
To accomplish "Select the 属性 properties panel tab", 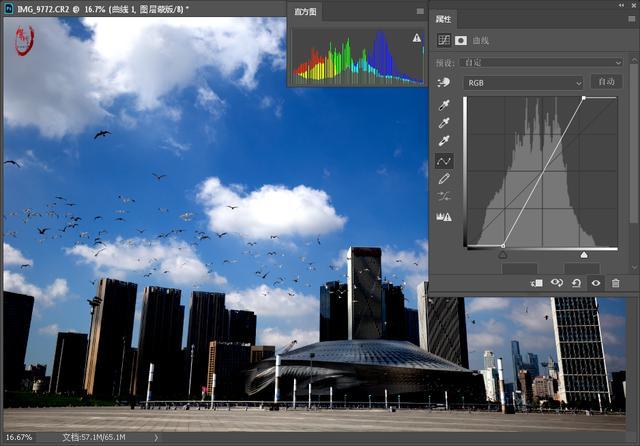I will pyautogui.click(x=443, y=19).
